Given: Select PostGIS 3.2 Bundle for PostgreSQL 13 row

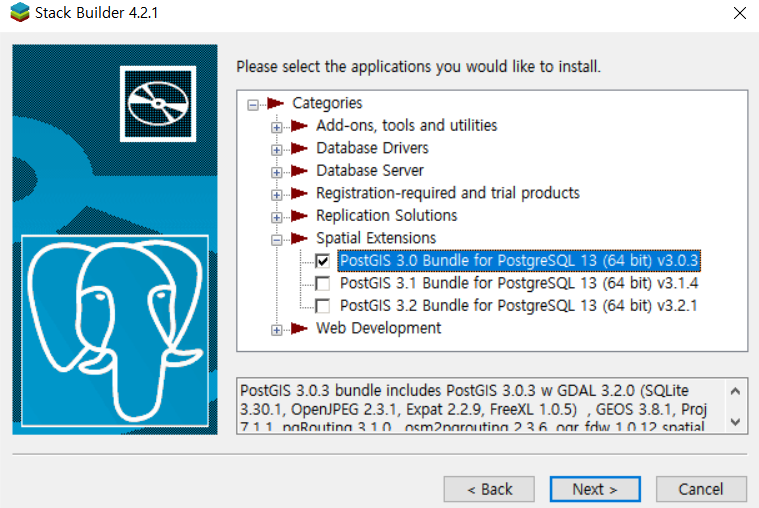Looking at the screenshot, I should point(518,306).
